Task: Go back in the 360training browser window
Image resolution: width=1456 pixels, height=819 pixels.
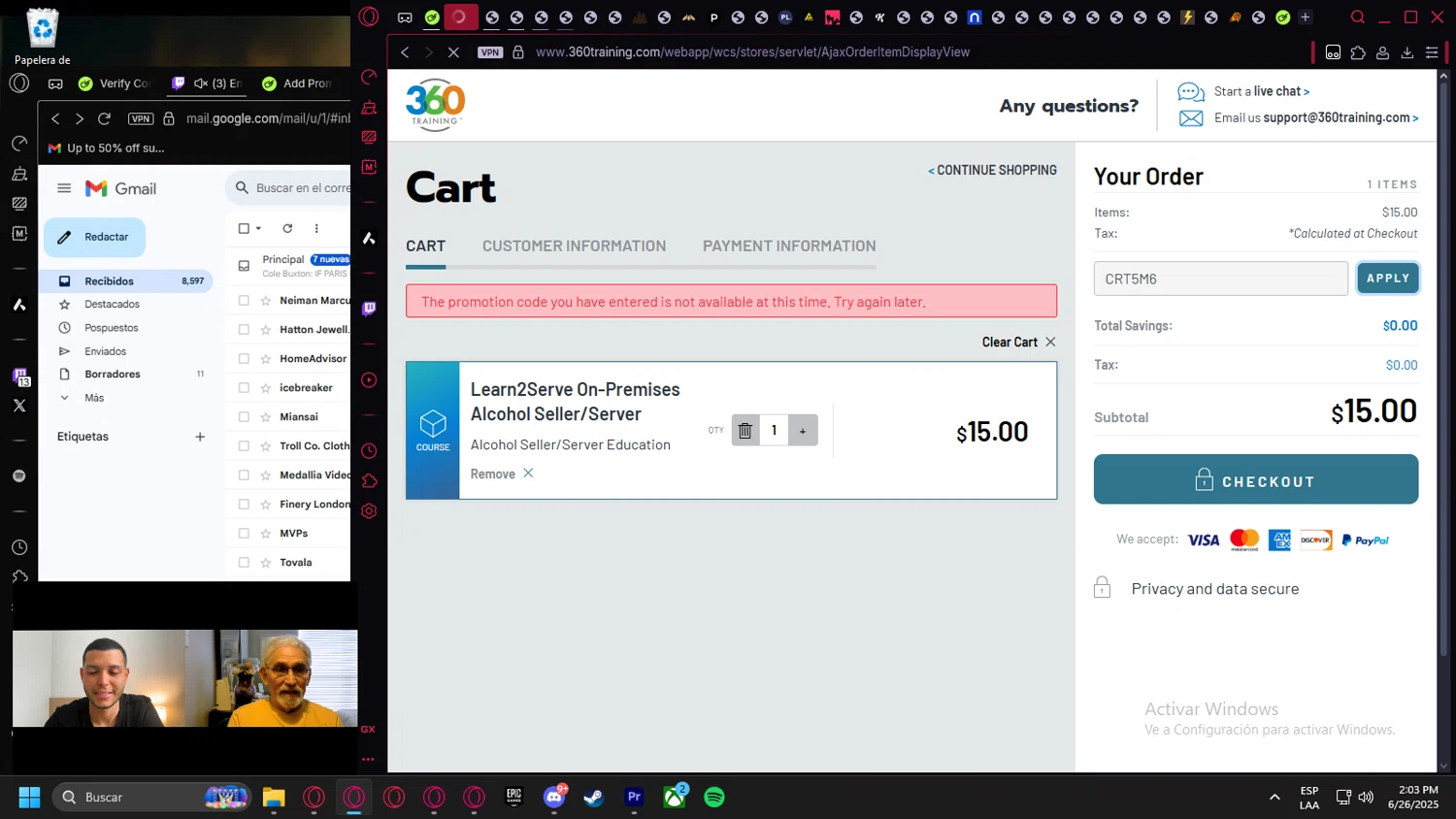Action: pos(405,52)
